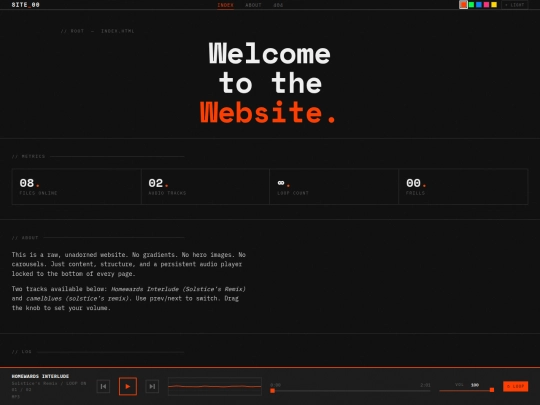This screenshot has height=405, width=540.
Task: Select the green accent color swatch
Action: 471,5
